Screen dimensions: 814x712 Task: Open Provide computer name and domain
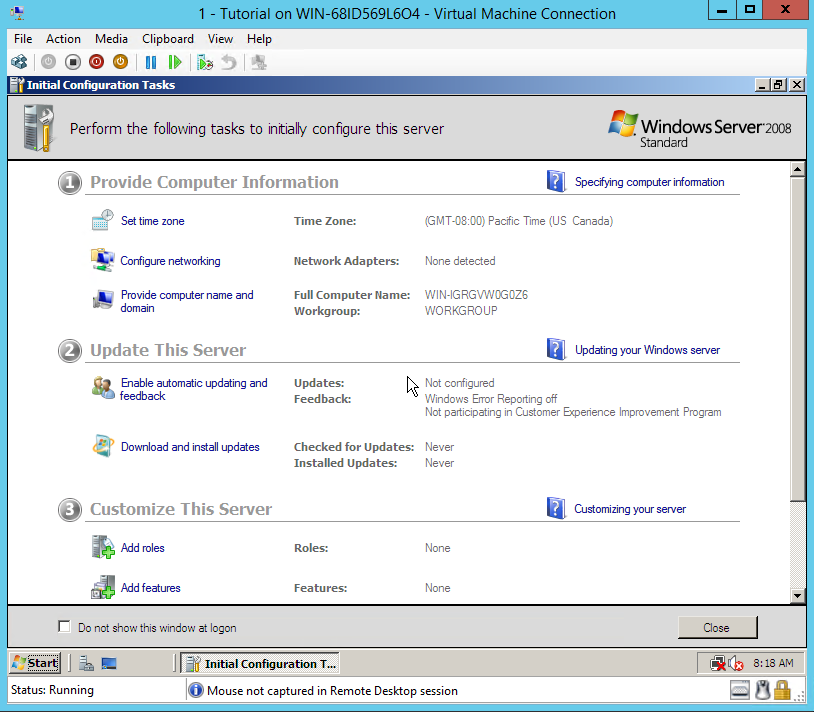coord(187,302)
